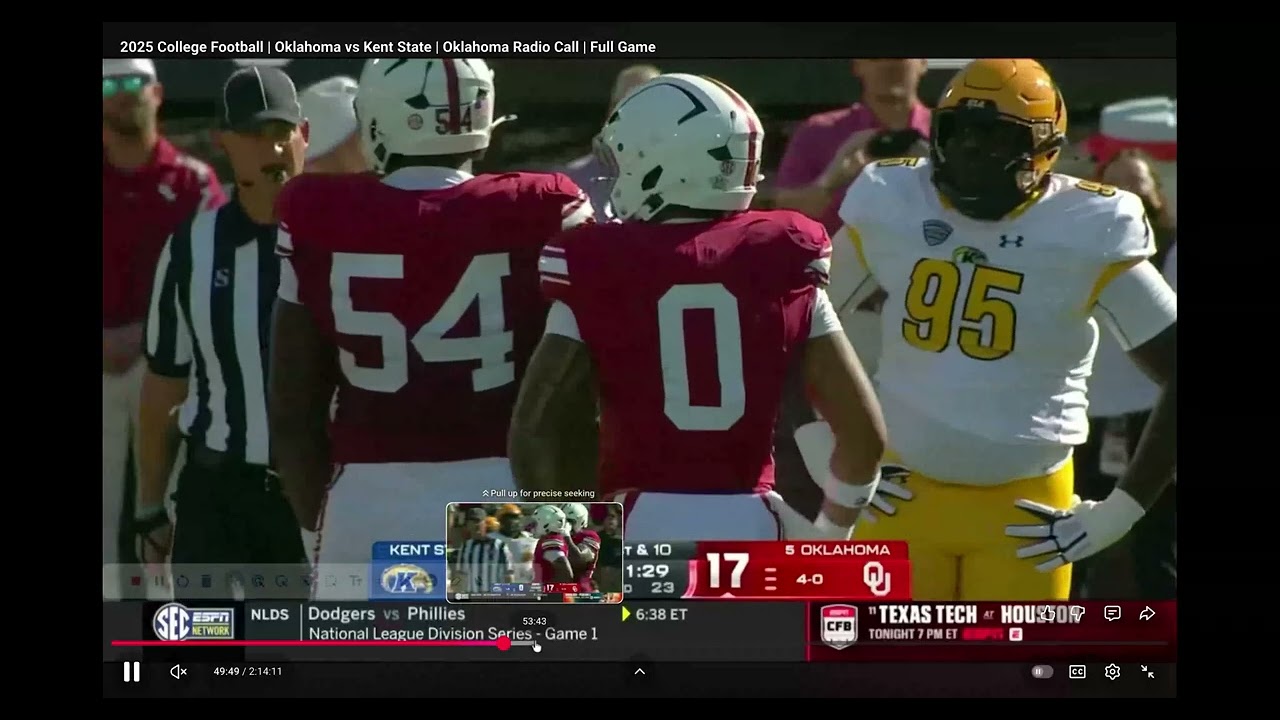Click the seek preview thumbnail
The height and width of the screenshot is (720, 1280).
534,553
